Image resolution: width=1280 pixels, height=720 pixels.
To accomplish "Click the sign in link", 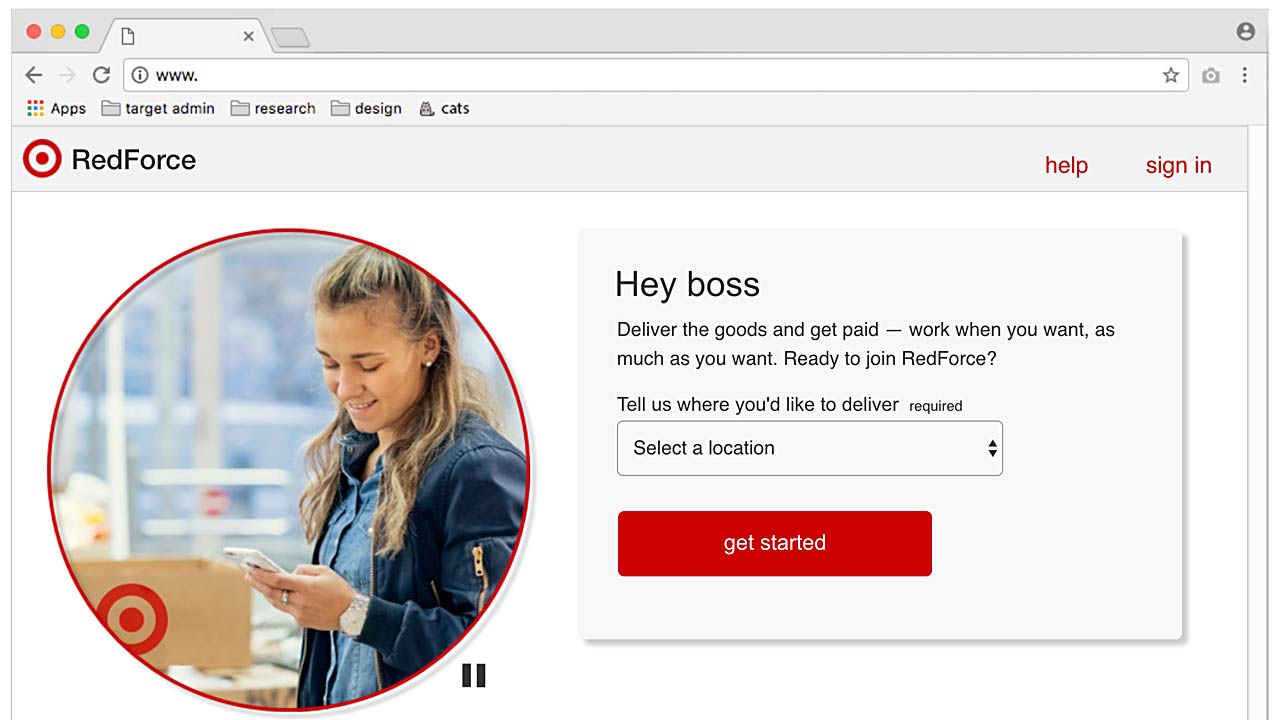I will pyautogui.click(x=1178, y=166).
